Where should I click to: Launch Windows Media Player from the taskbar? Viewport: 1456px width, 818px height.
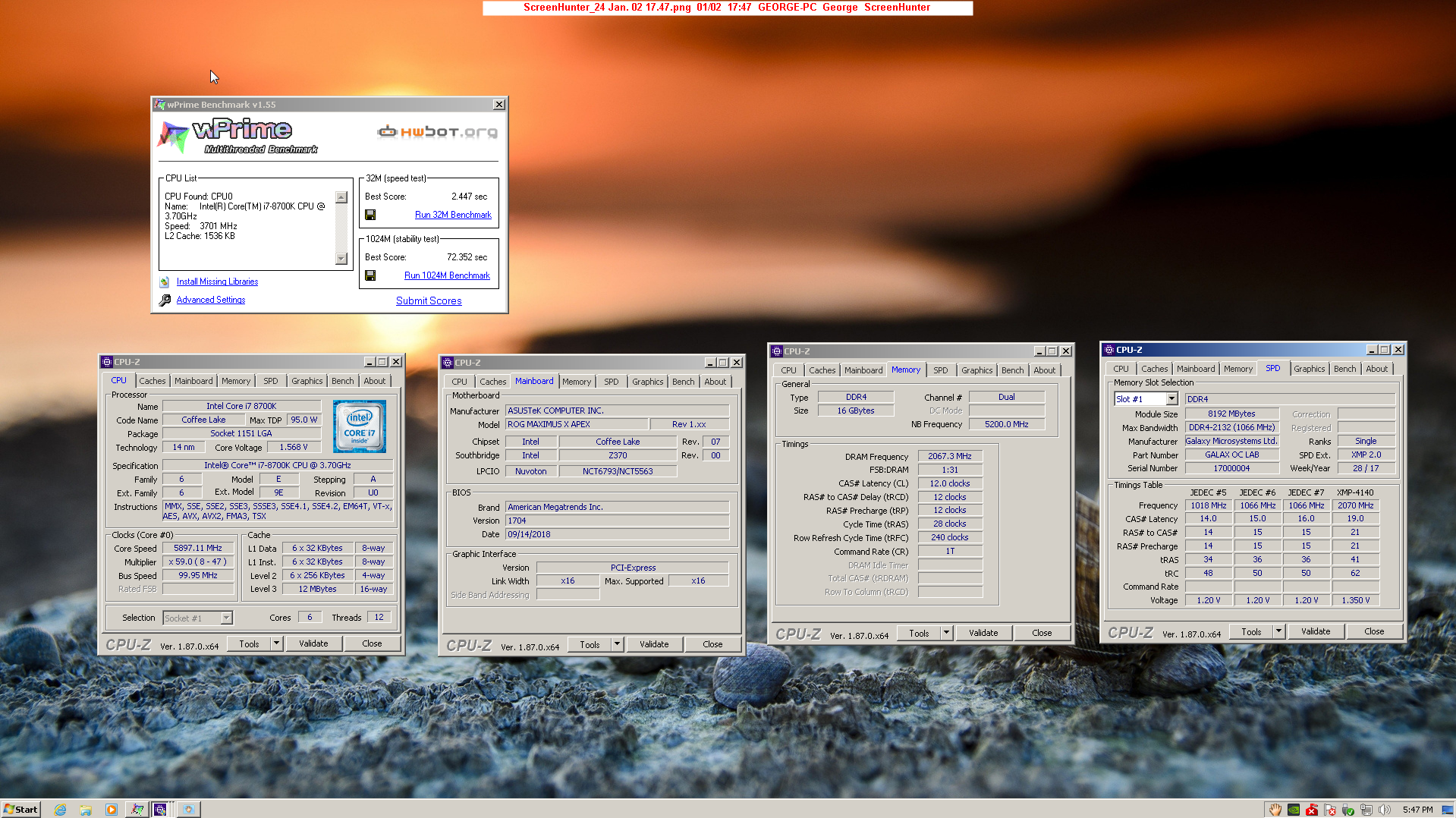(x=112, y=810)
